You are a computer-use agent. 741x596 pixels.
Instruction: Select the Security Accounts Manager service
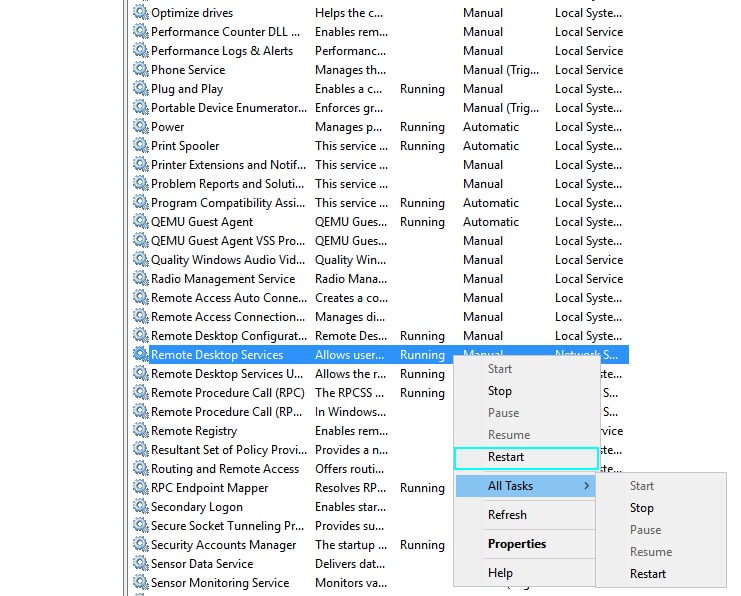click(224, 545)
